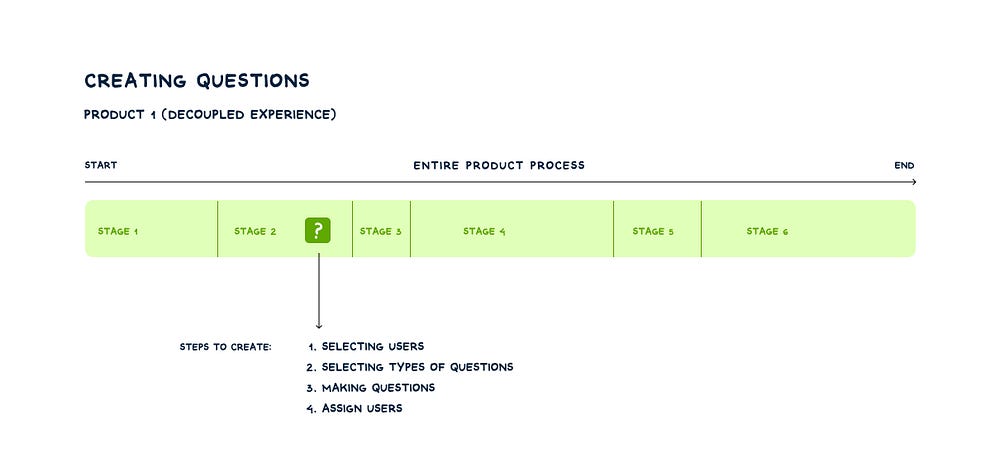Click the green question mark icon
This screenshot has height=473, width=1000.
[x=317, y=231]
